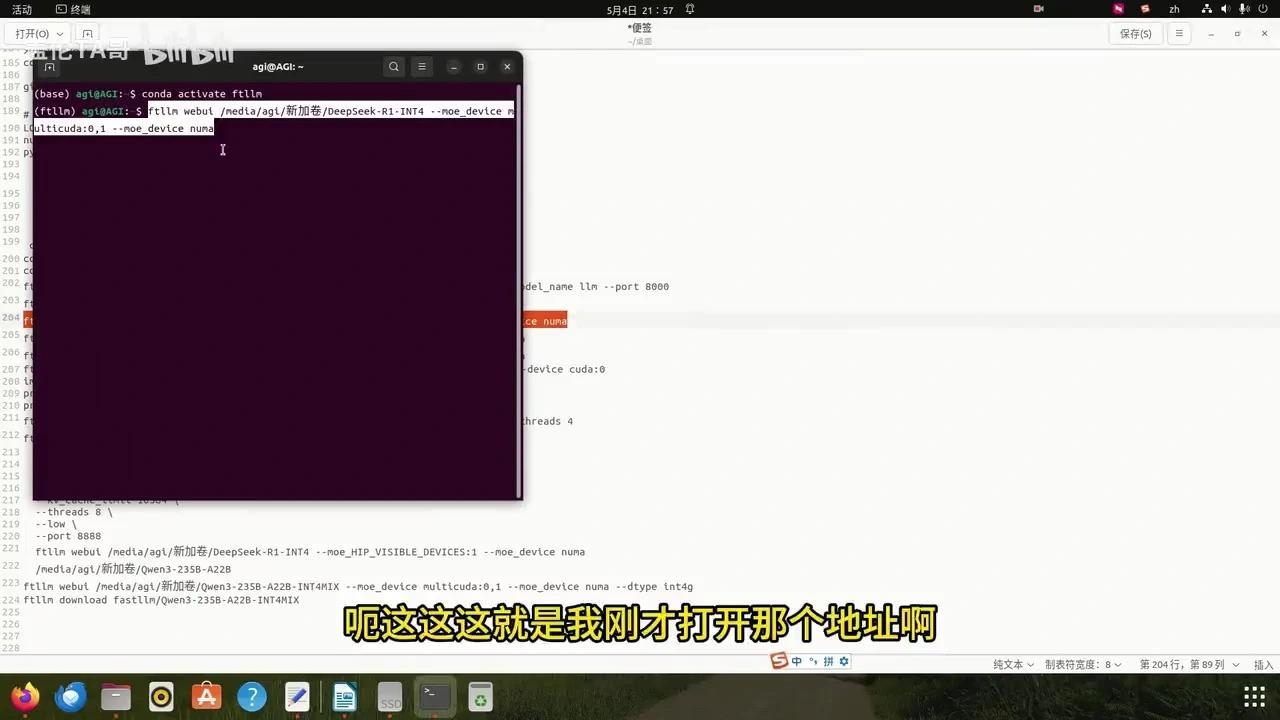This screenshot has height=720, width=1280.
Task: Launch Firefox from the dock
Action: point(25,695)
